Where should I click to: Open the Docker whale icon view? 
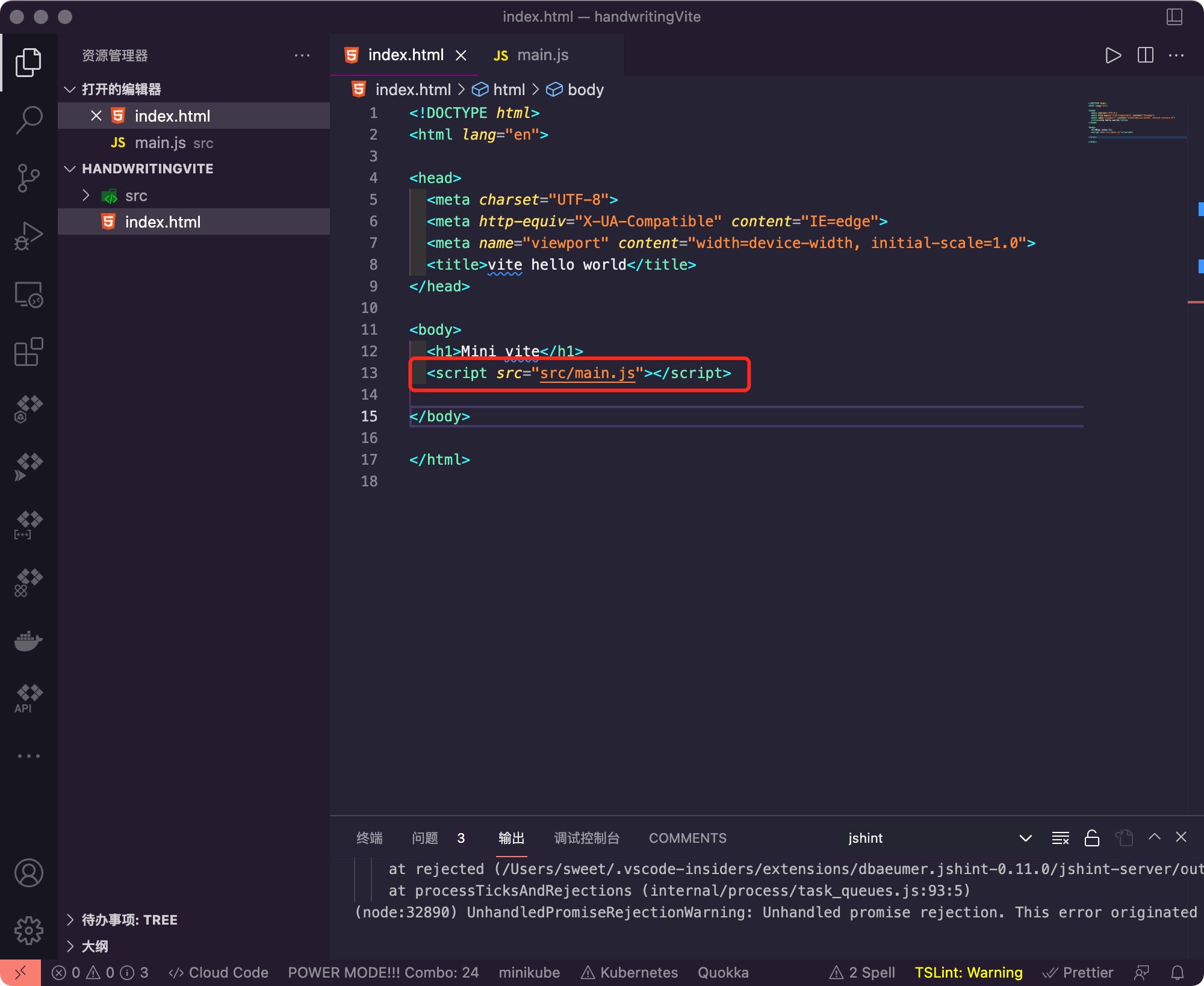point(28,641)
